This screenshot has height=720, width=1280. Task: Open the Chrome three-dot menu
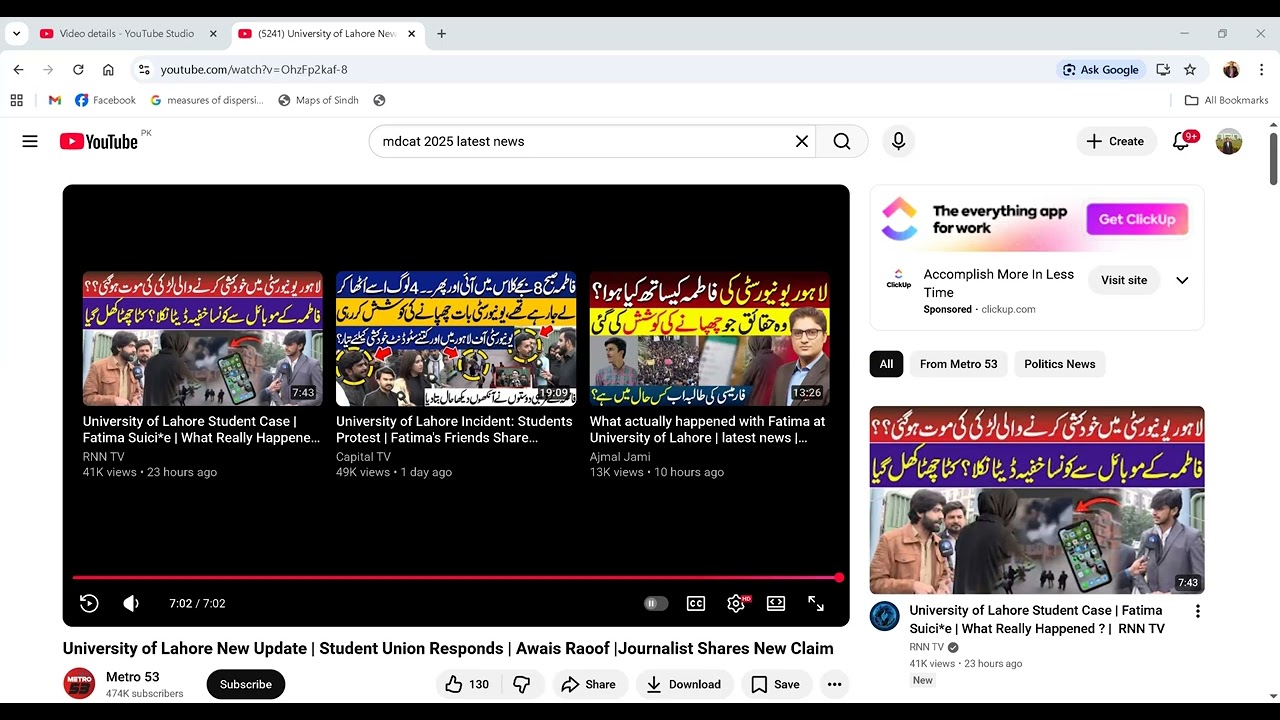(x=1260, y=70)
